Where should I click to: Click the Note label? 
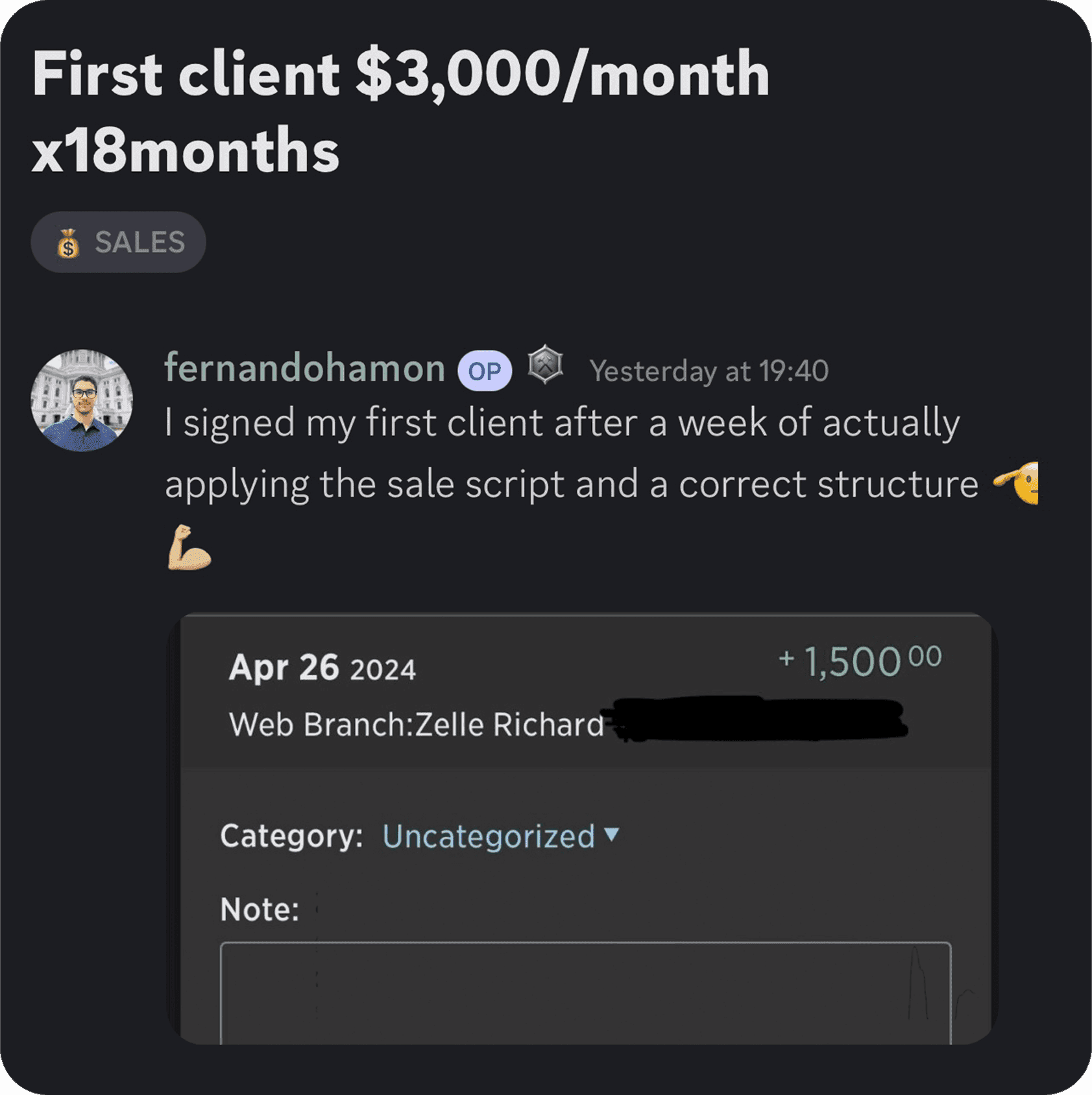(x=260, y=909)
